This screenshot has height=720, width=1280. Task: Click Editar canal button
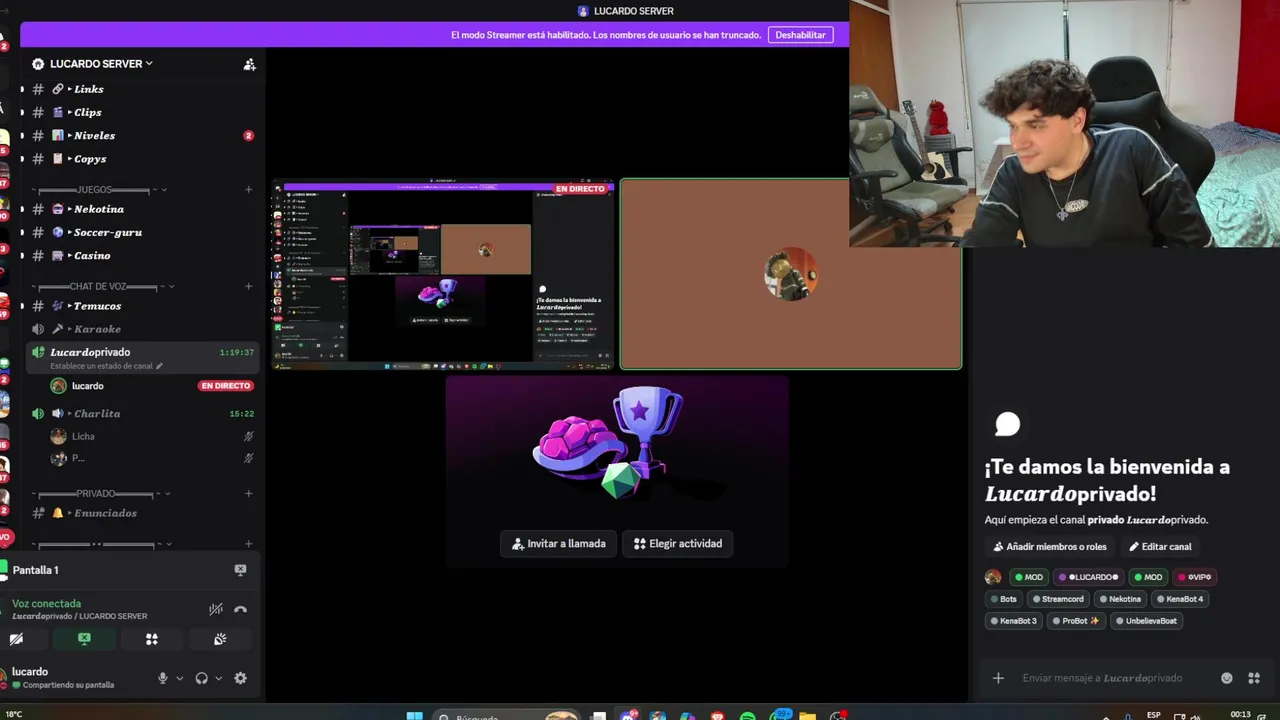[x=1161, y=547]
